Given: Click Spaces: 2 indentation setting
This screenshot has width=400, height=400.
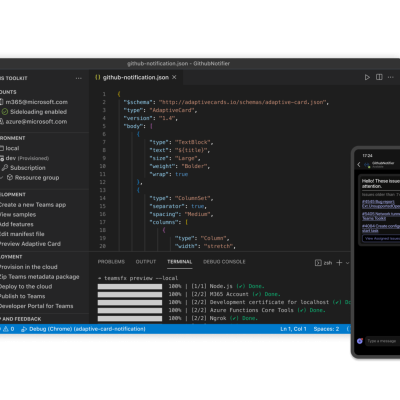Looking at the screenshot, I should pyautogui.click(x=326, y=329).
